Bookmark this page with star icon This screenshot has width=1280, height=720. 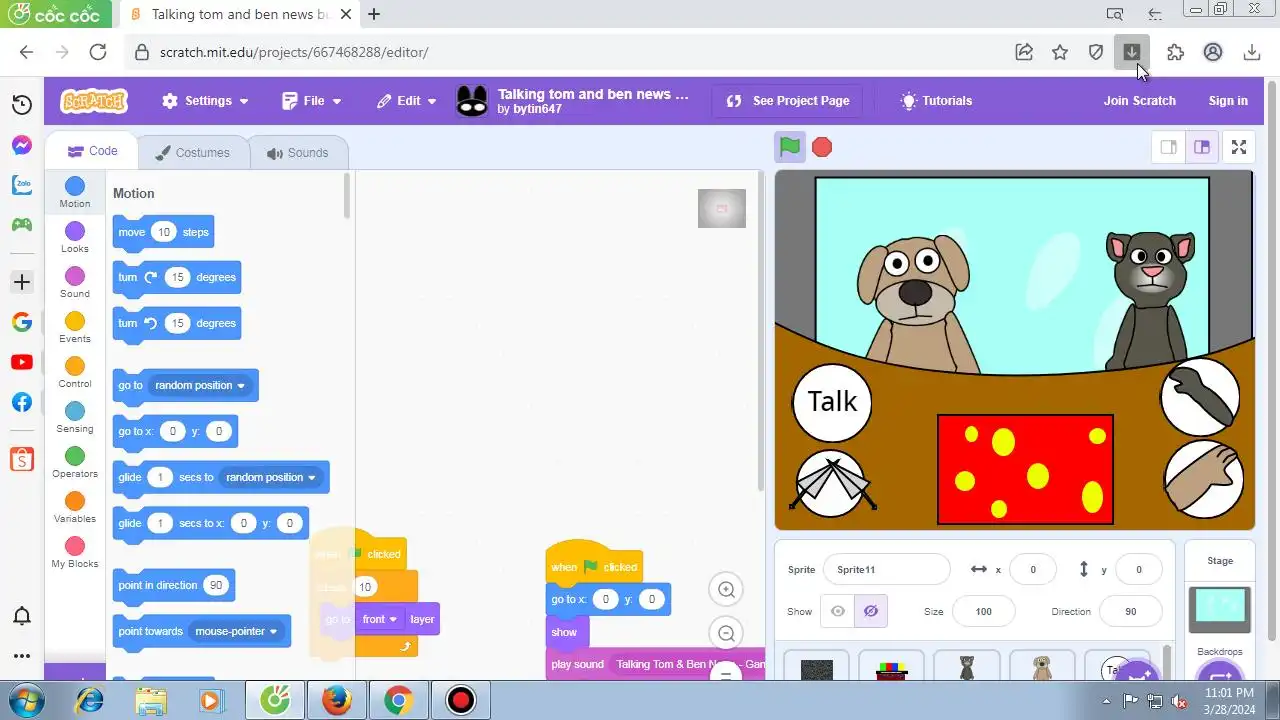(x=1060, y=52)
